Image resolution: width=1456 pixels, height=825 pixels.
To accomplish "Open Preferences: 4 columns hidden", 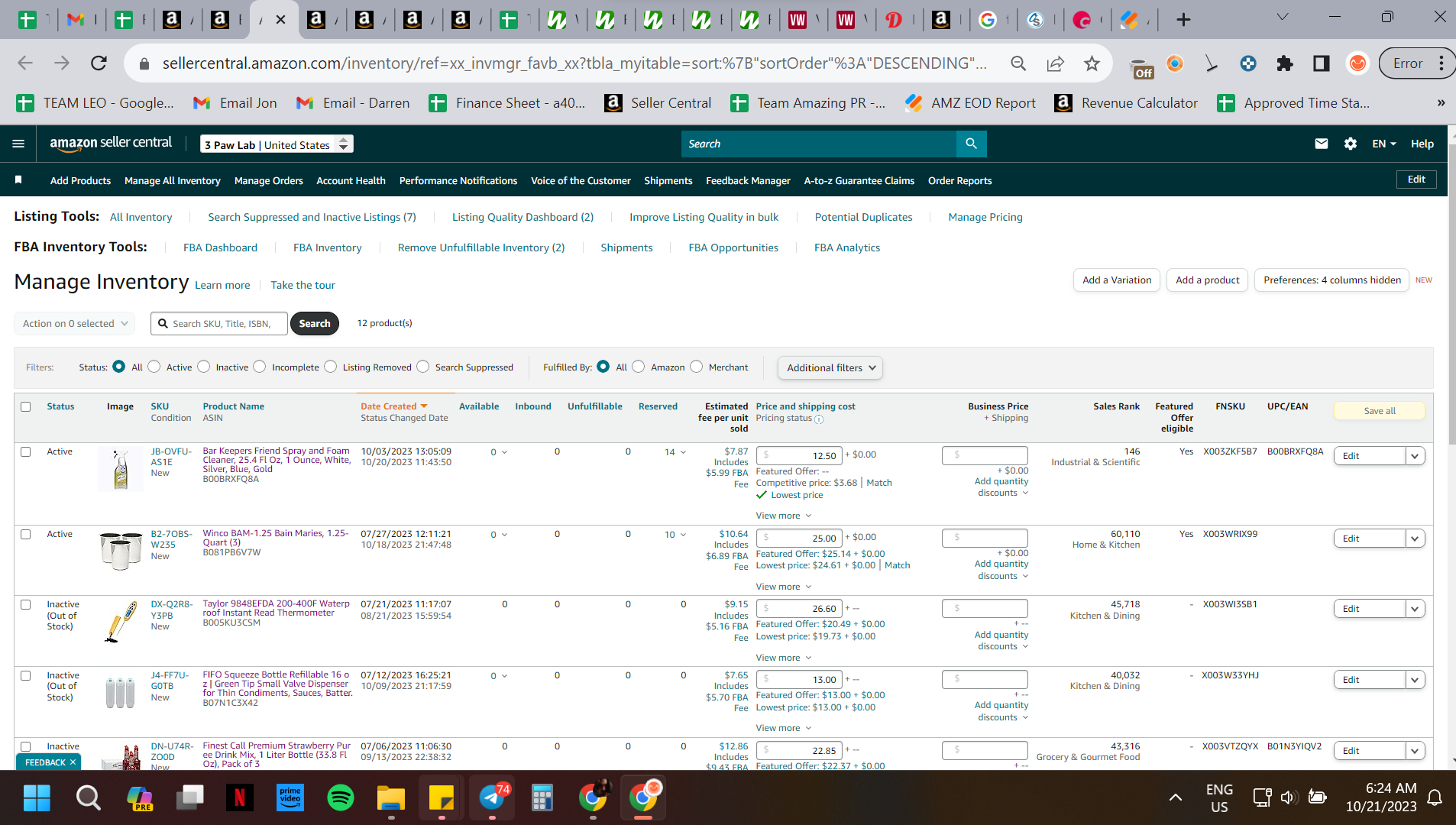I will pos(1332,280).
